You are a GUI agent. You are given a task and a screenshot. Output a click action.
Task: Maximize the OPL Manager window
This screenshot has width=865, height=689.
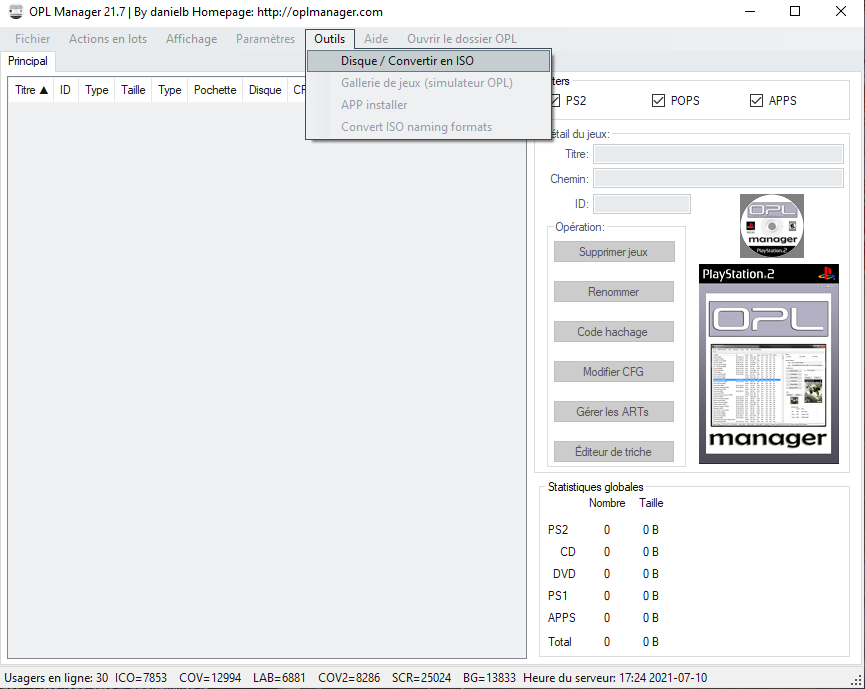(x=795, y=12)
